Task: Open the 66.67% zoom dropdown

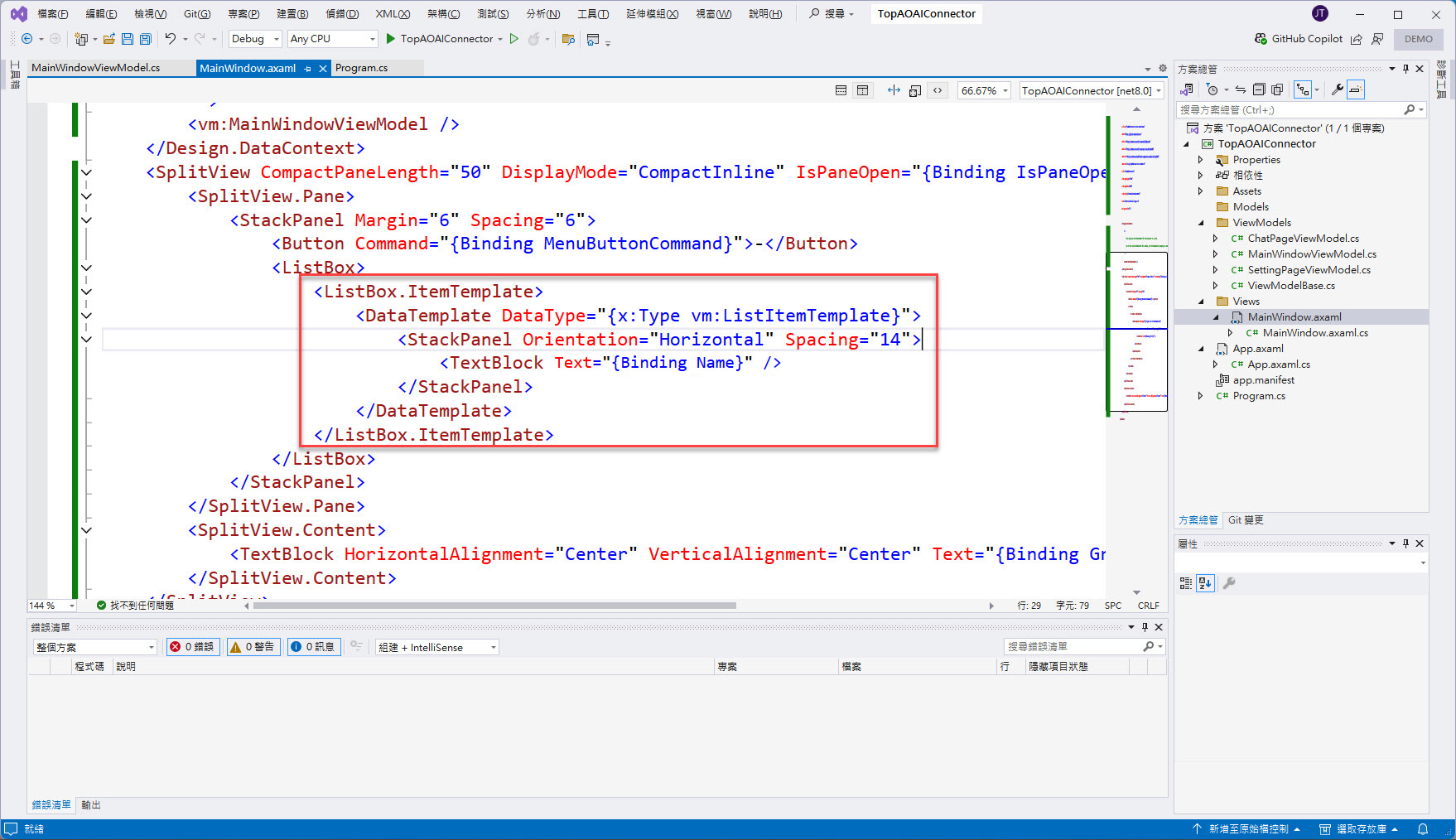Action: [x=984, y=90]
